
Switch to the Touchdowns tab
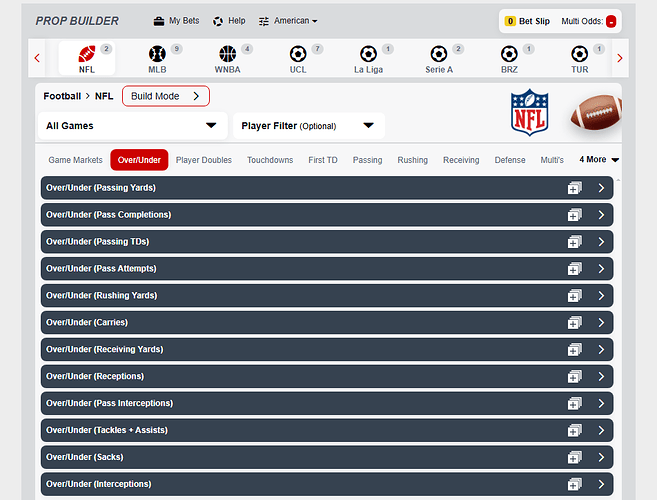click(x=270, y=160)
